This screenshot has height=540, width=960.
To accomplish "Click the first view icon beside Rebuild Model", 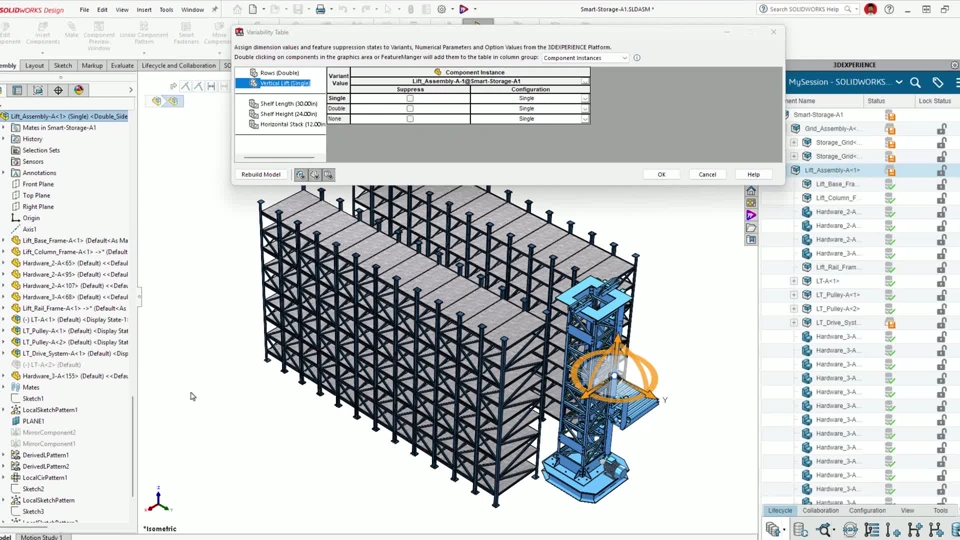I will 300,174.
